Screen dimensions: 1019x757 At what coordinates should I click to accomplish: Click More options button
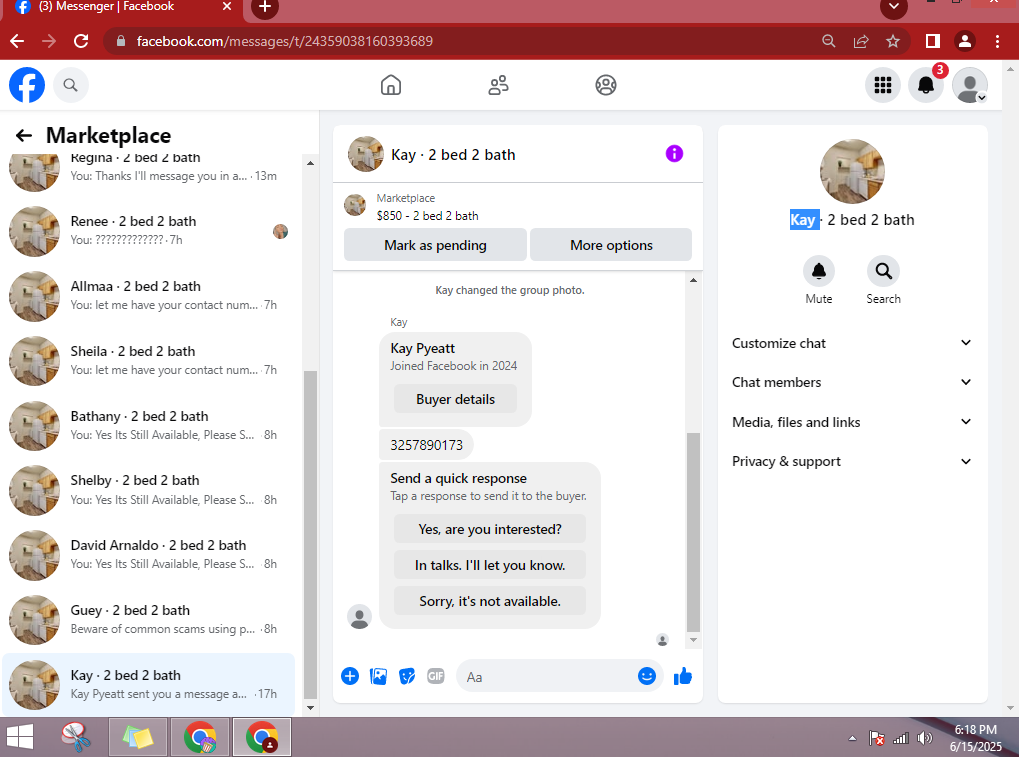(611, 245)
